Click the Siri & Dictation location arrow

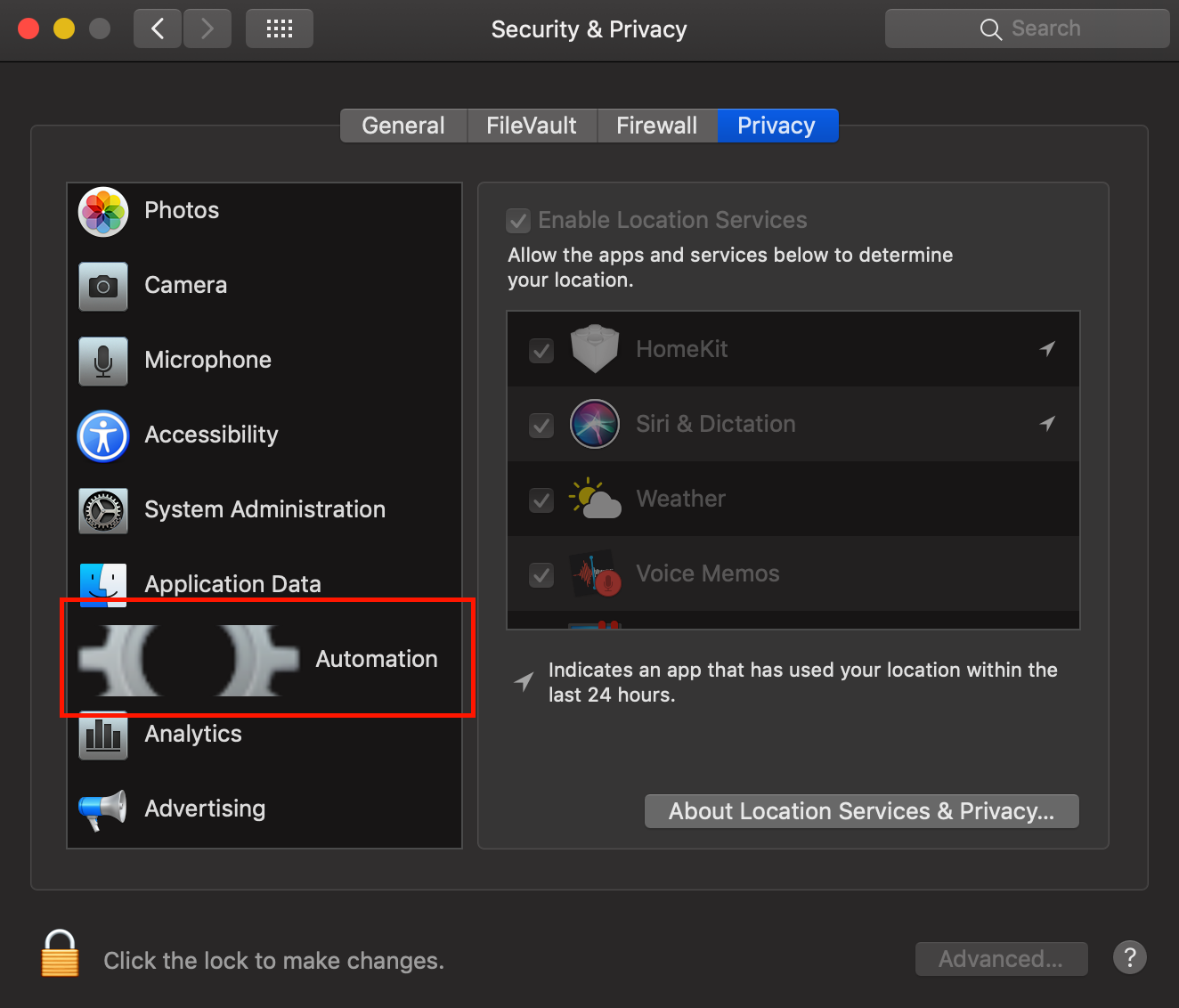(x=1047, y=424)
